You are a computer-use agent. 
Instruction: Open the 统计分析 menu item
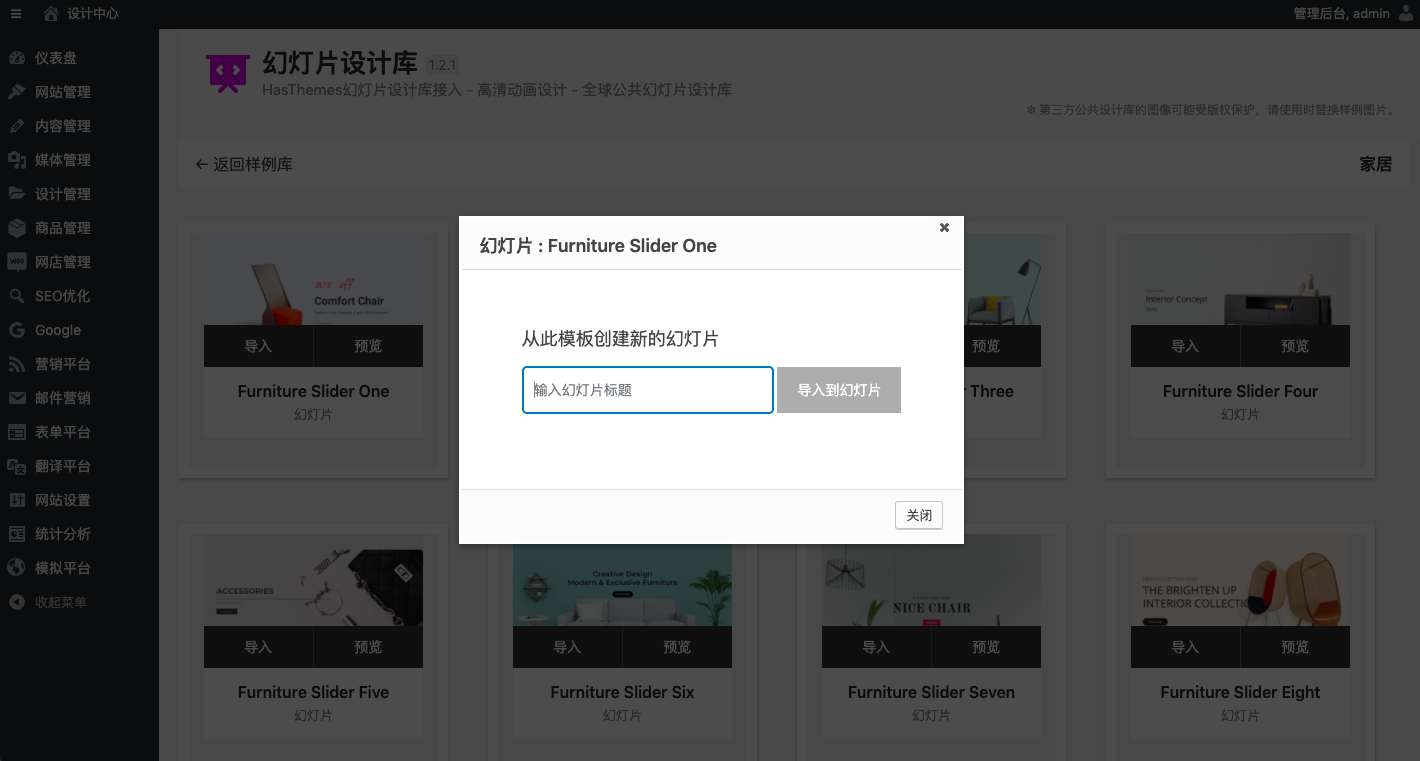click(x=62, y=534)
